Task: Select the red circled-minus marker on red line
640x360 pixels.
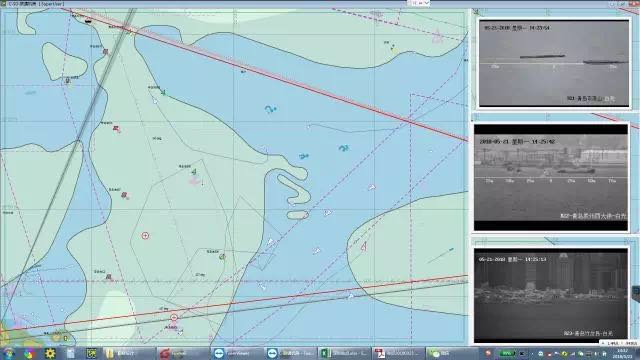Action: tap(174, 317)
